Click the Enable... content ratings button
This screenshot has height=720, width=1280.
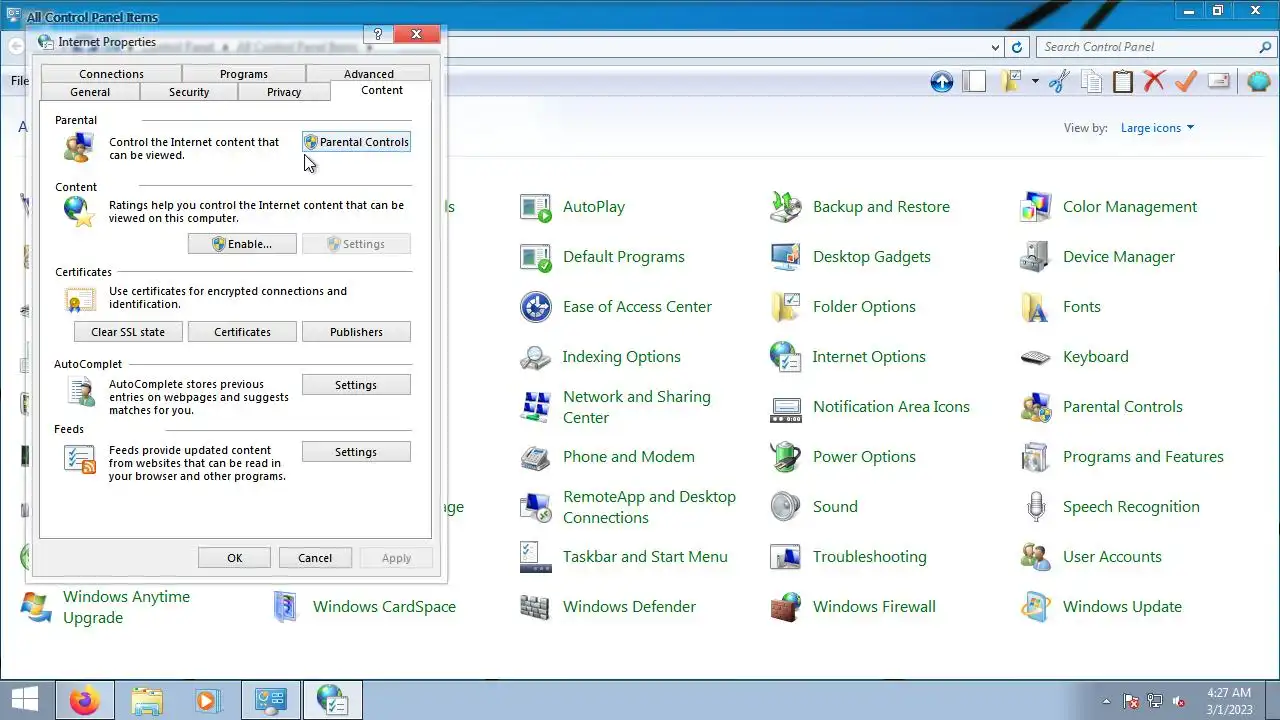pos(242,244)
